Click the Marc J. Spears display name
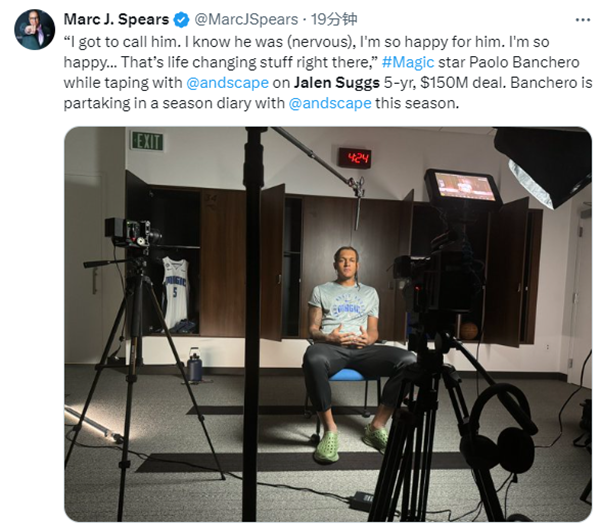 [116, 20]
